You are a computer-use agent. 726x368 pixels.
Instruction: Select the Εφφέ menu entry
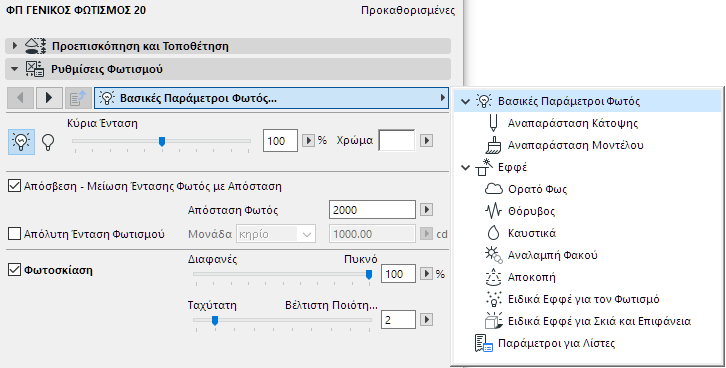coord(513,167)
